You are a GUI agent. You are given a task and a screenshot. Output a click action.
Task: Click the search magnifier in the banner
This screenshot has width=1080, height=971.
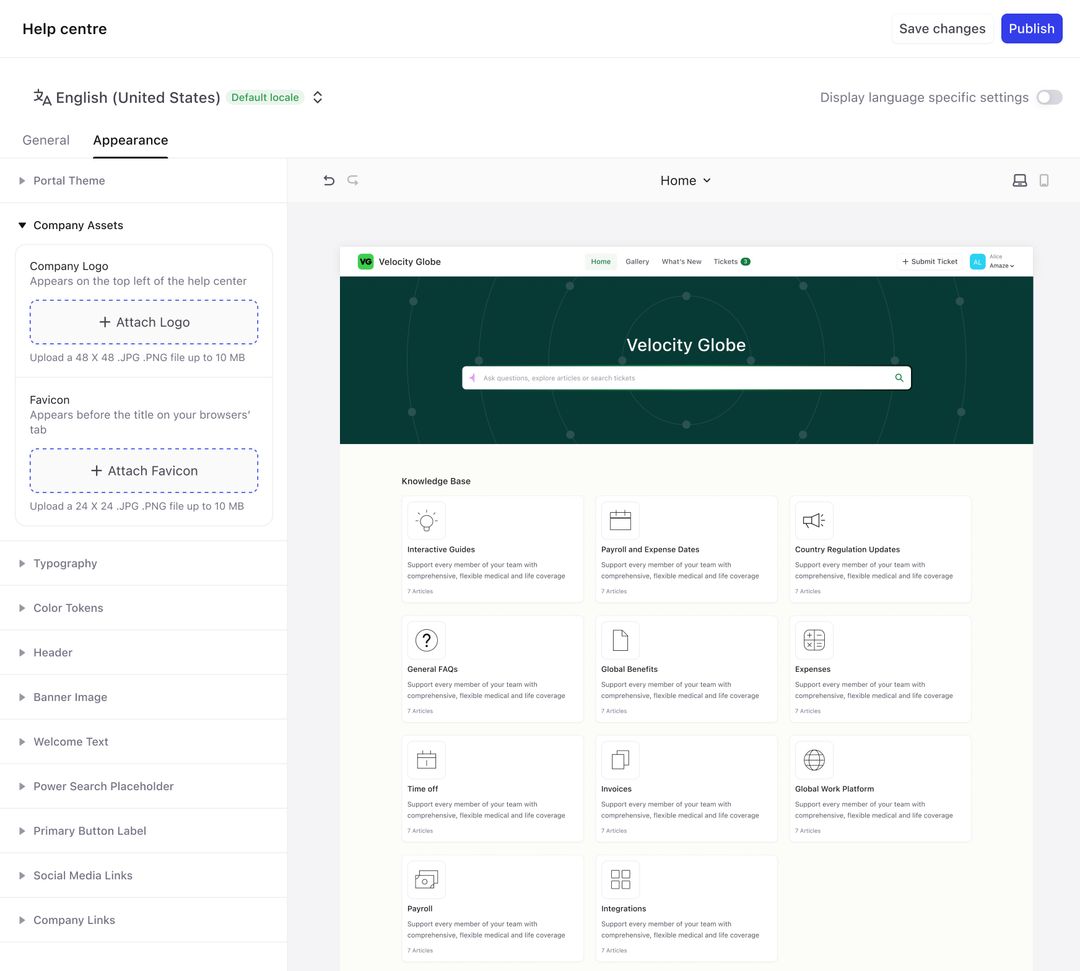[898, 378]
